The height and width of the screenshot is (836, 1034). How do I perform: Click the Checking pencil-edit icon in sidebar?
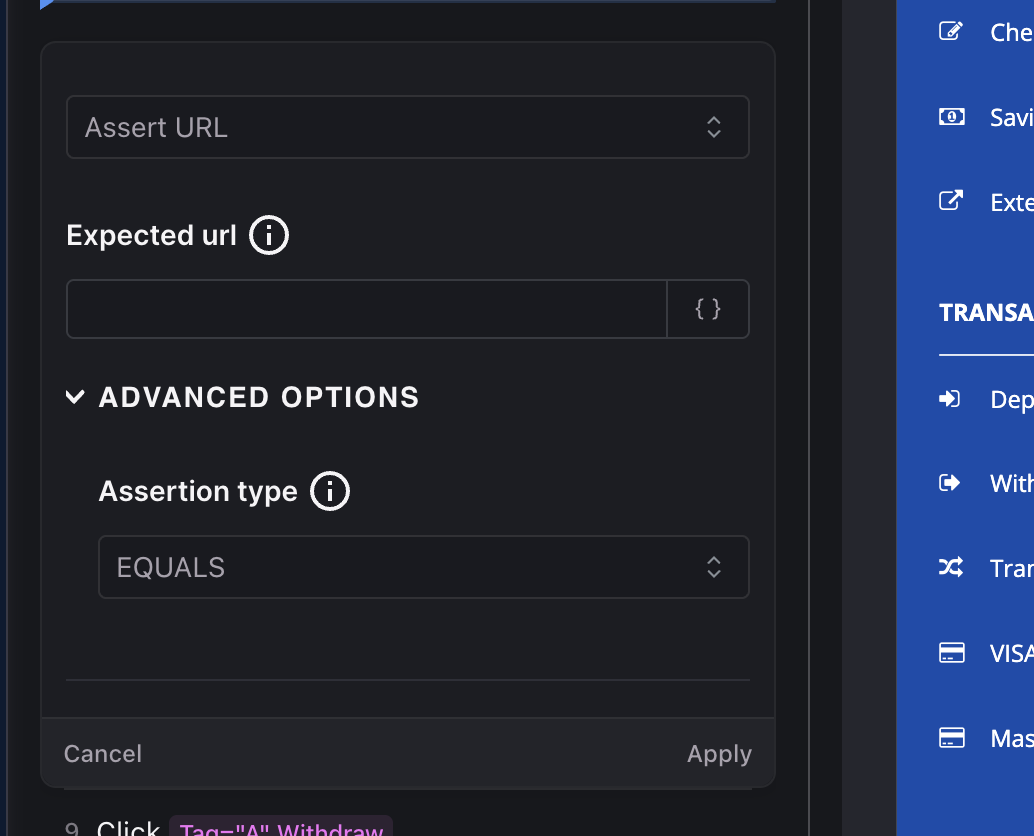[x=950, y=31]
